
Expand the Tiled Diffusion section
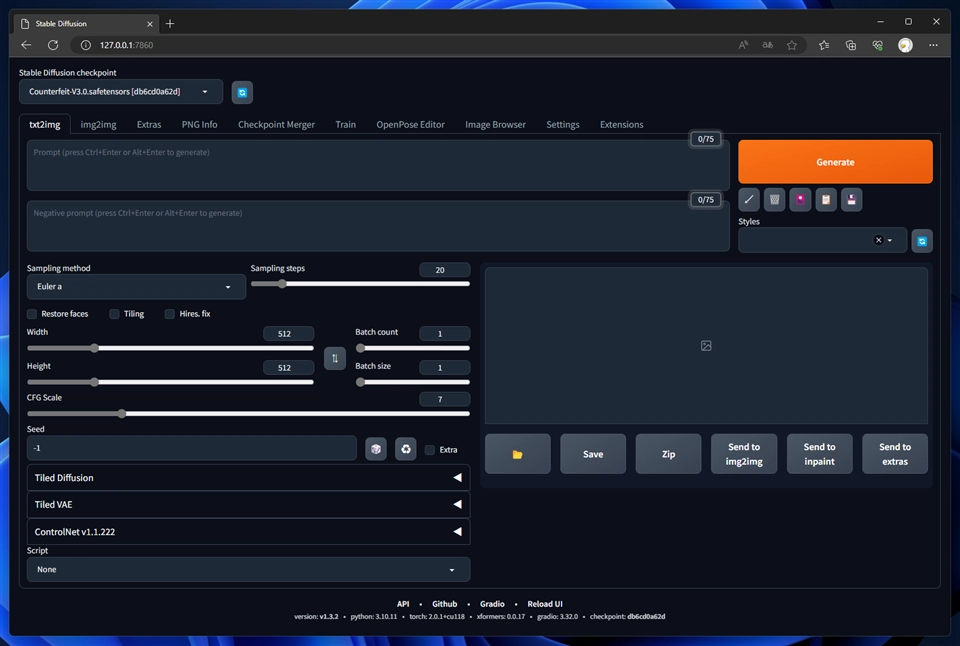tap(249, 478)
